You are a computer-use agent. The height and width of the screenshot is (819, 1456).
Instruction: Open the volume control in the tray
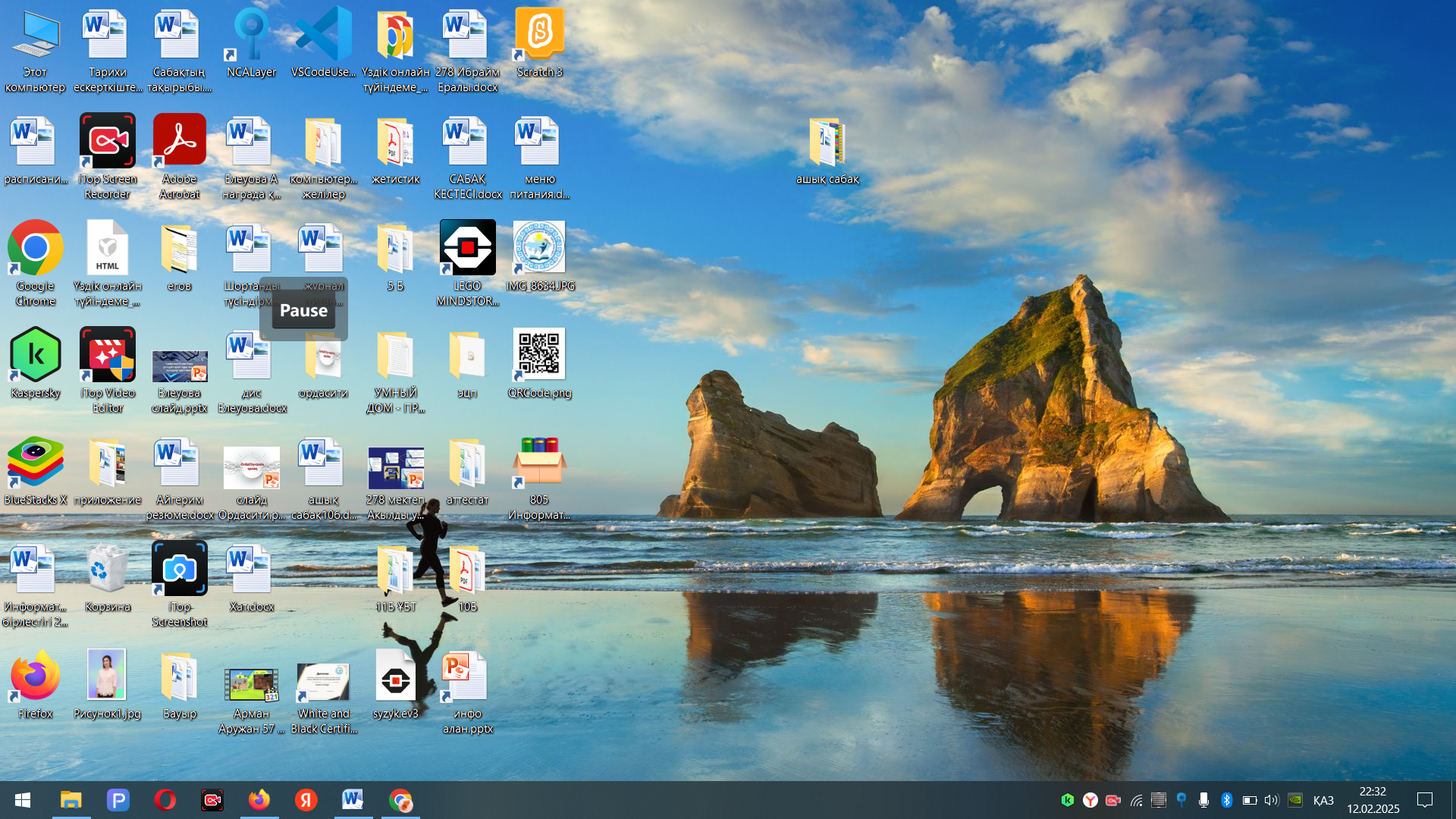(x=1272, y=800)
